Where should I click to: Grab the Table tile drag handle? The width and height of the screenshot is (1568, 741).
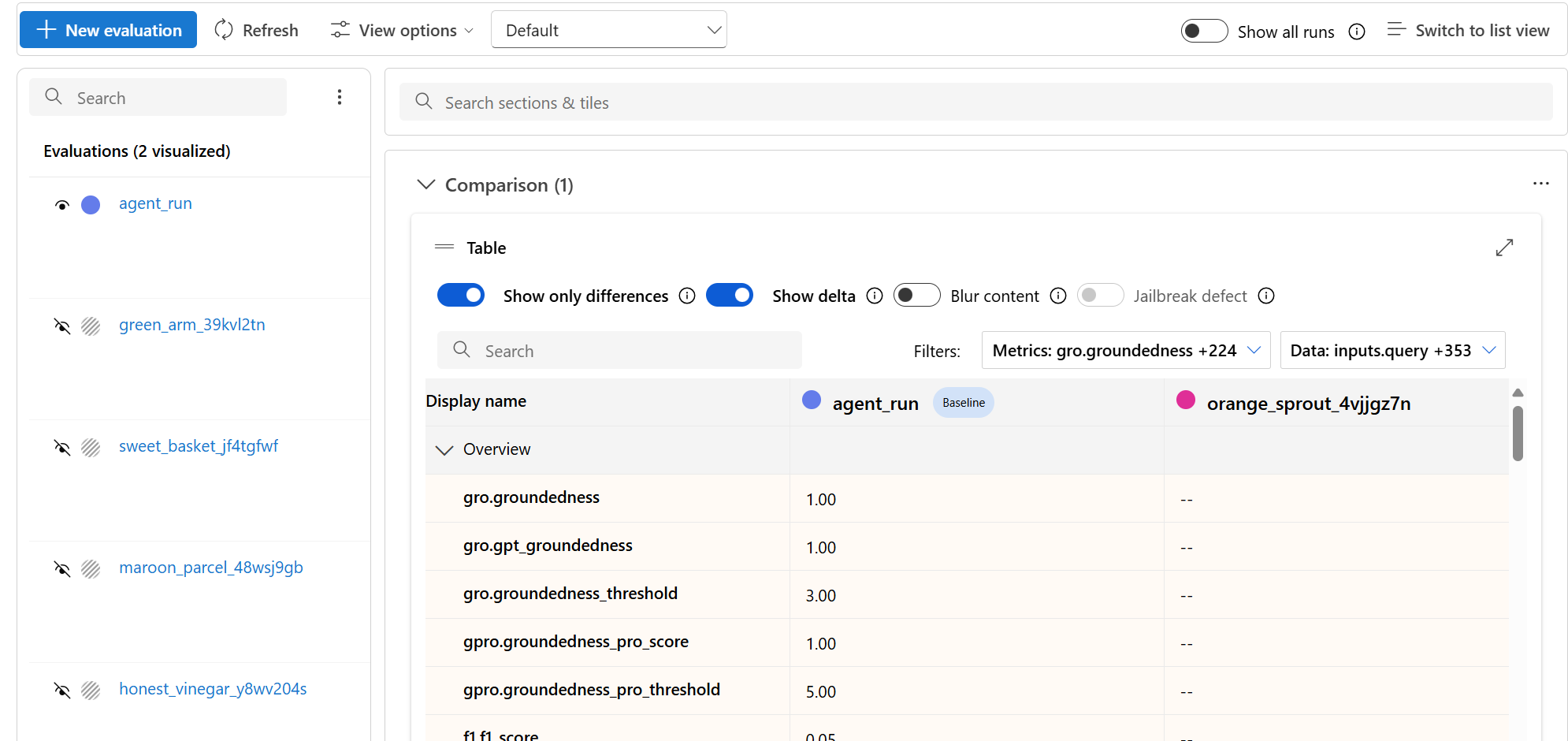444,247
